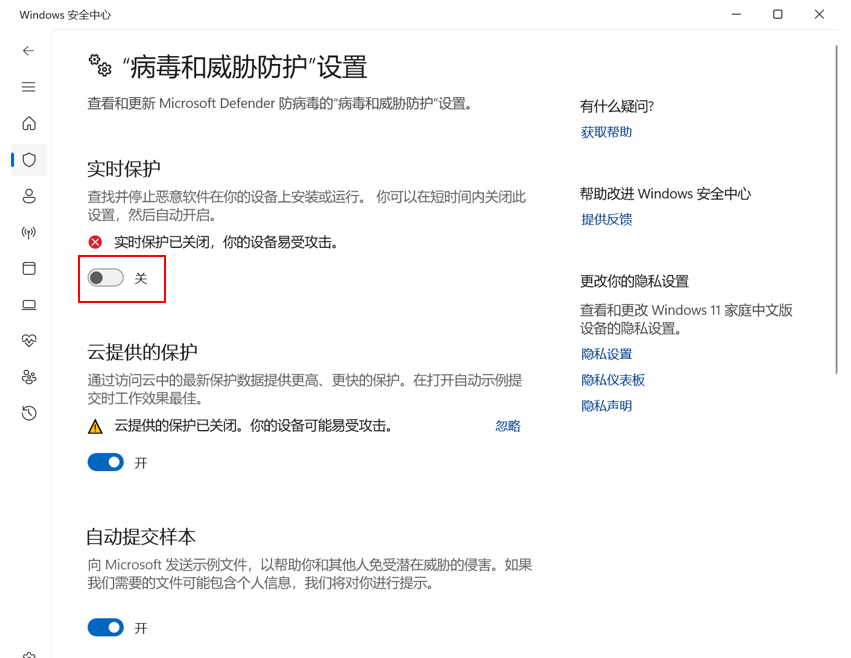
Task: Open Settings gear icon at sidebar bottom
Action: [x=29, y=655]
